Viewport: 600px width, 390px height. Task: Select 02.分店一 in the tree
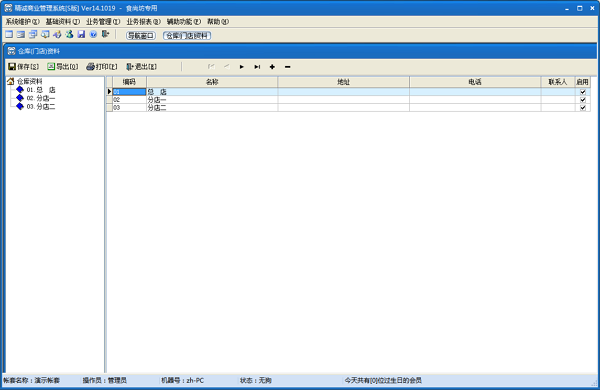pos(41,98)
